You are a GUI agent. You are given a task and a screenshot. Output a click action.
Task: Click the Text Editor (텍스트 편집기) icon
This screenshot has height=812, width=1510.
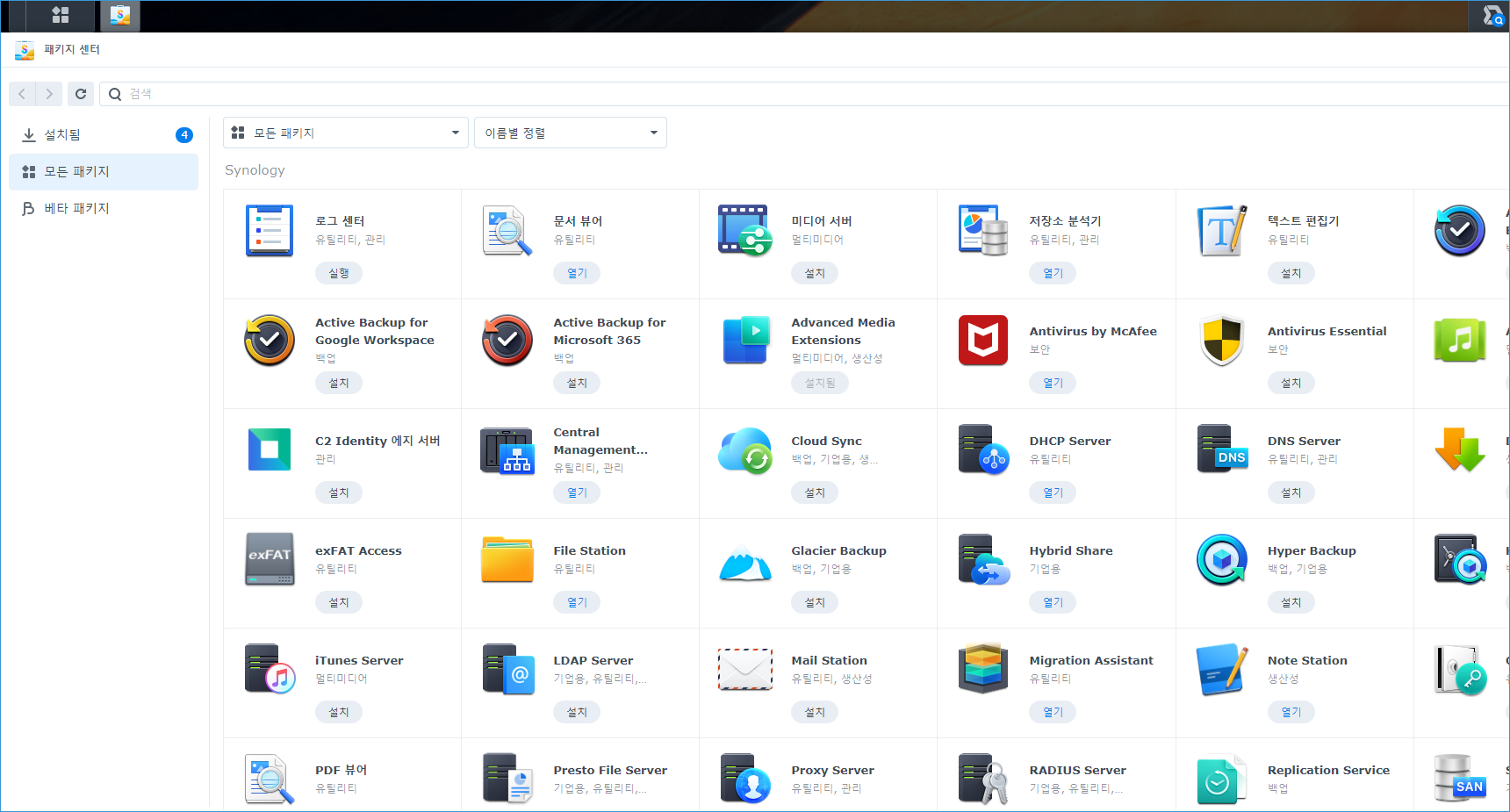coord(1222,231)
